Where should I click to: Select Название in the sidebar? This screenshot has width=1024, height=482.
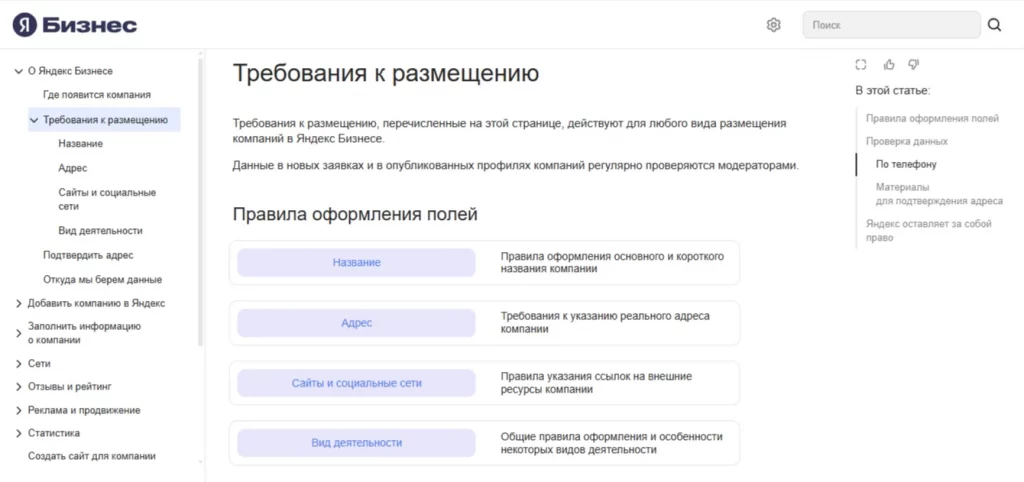coord(80,144)
